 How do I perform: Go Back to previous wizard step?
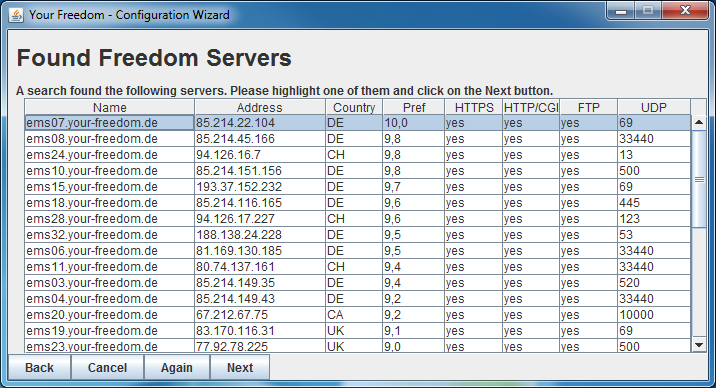tap(39, 367)
